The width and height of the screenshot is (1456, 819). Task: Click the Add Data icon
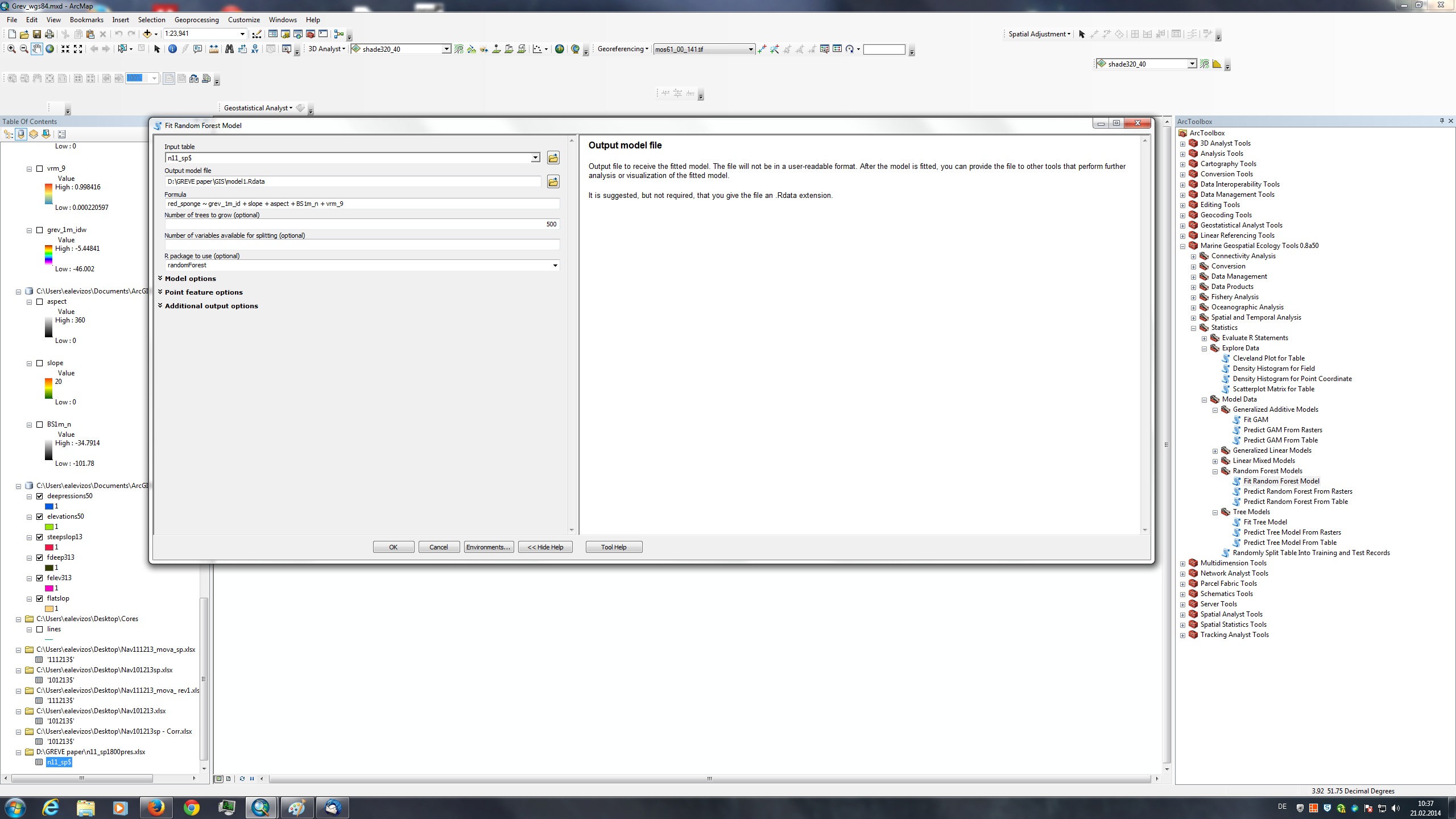147,34
